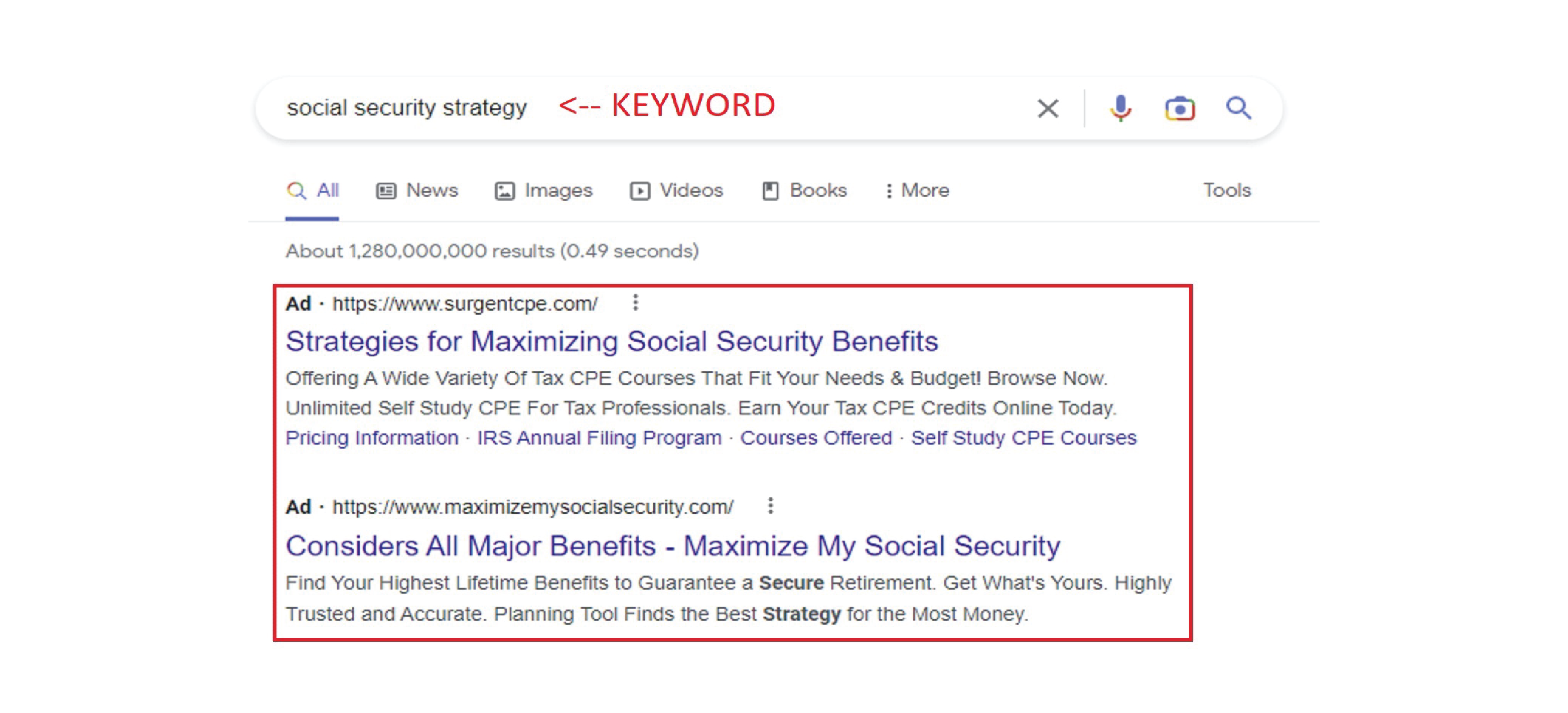Screen dimensions: 1568x713
Task: Clear the search box with X icon
Action: pos(1048,108)
